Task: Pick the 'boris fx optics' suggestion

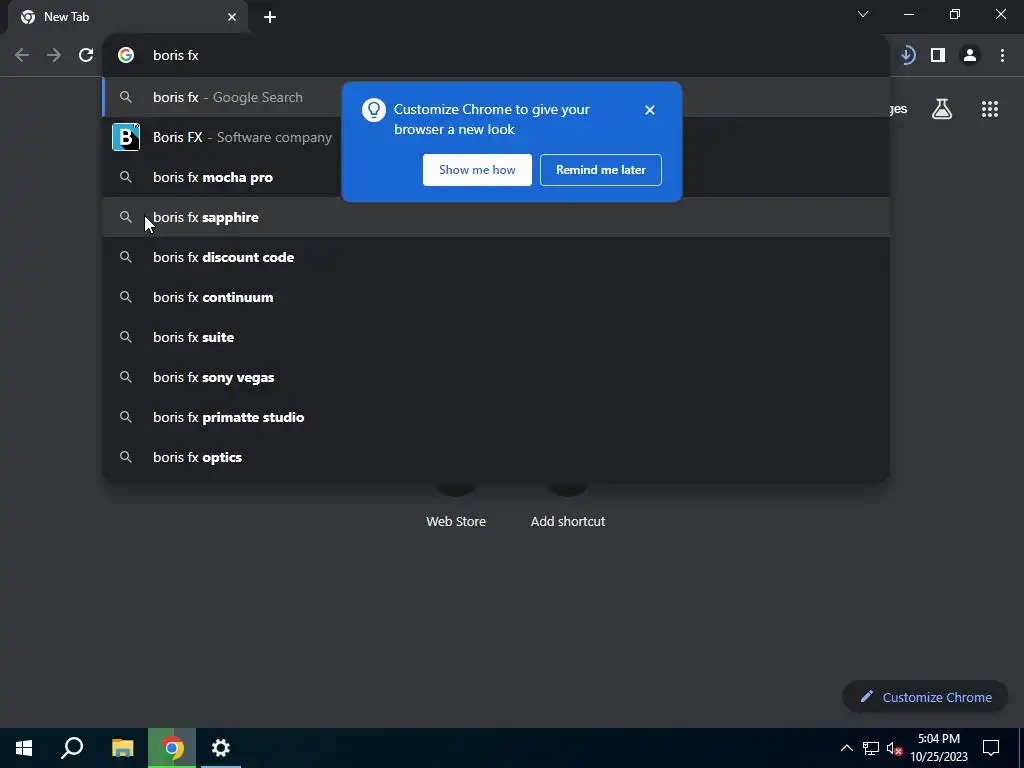Action: click(496, 457)
